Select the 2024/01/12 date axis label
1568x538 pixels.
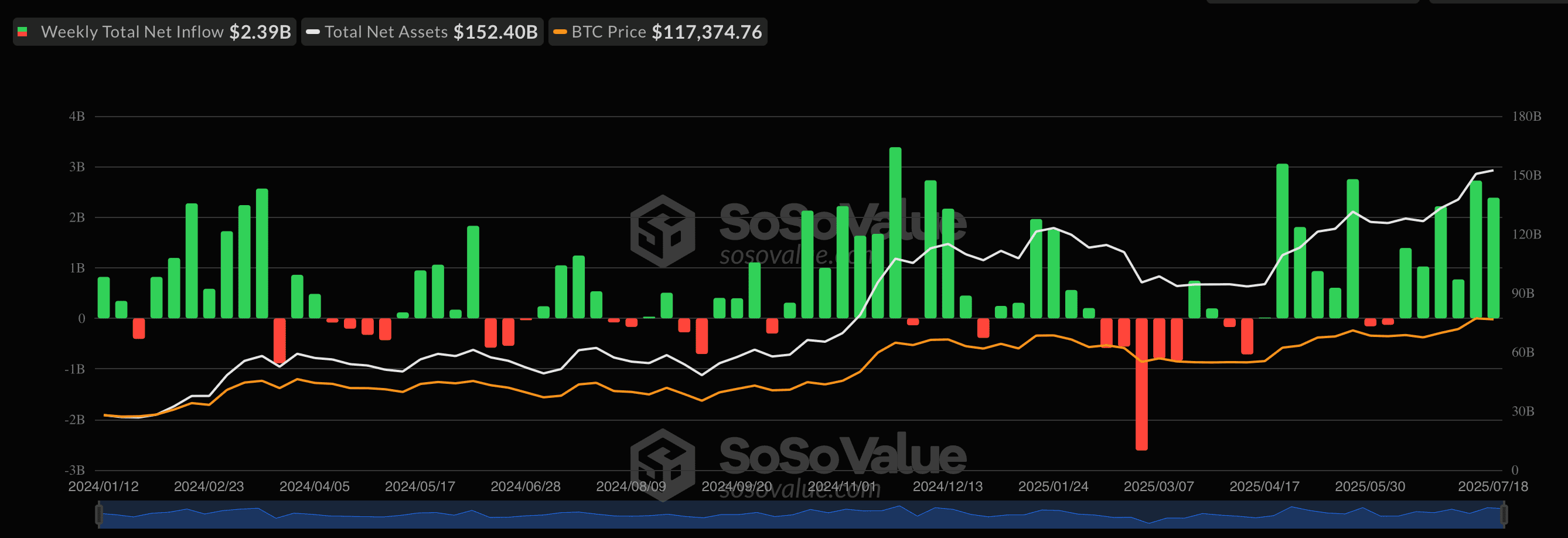(104, 486)
